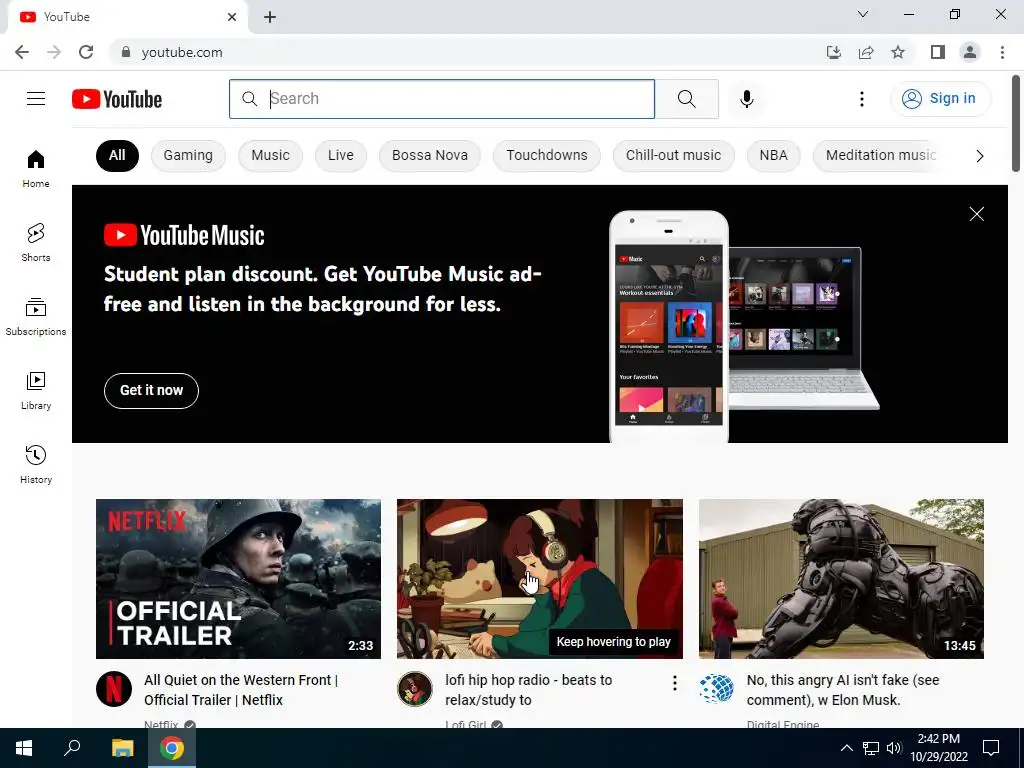Image resolution: width=1024 pixels, height=768 pixels.
Task: Open Lofi Girl channel avatar
Action: [415, 689]
